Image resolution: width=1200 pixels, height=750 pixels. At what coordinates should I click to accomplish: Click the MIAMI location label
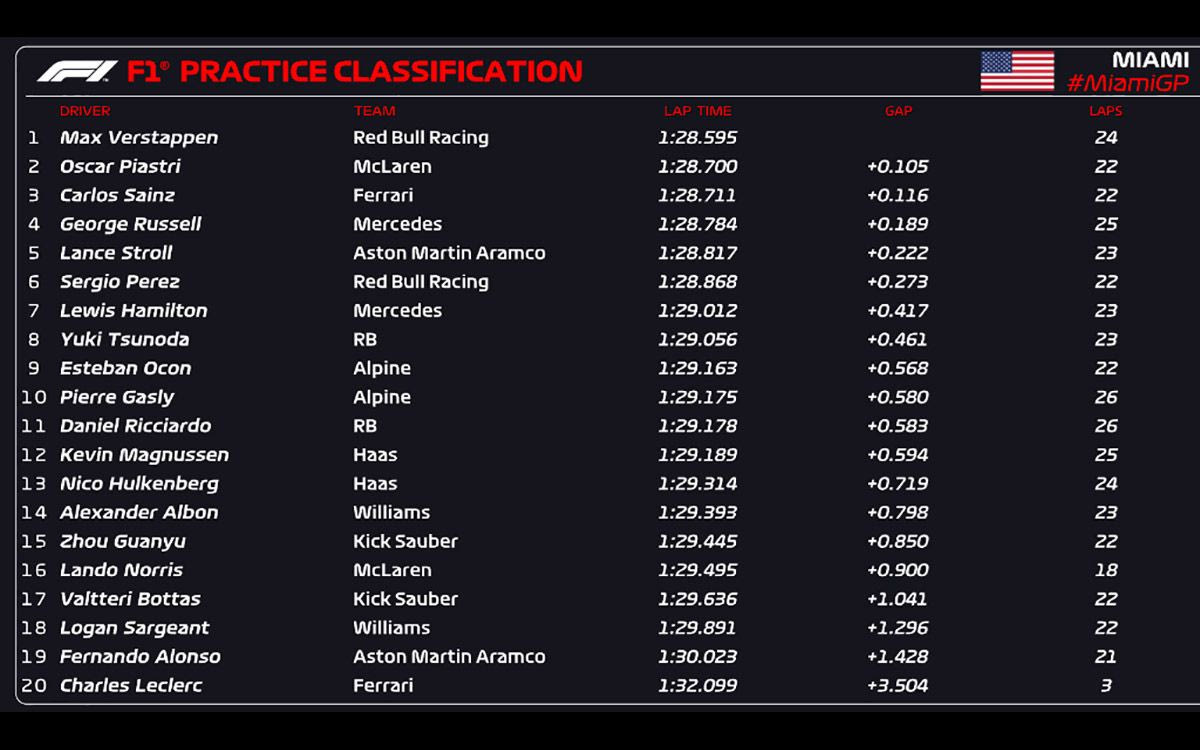coord(1150,60)
